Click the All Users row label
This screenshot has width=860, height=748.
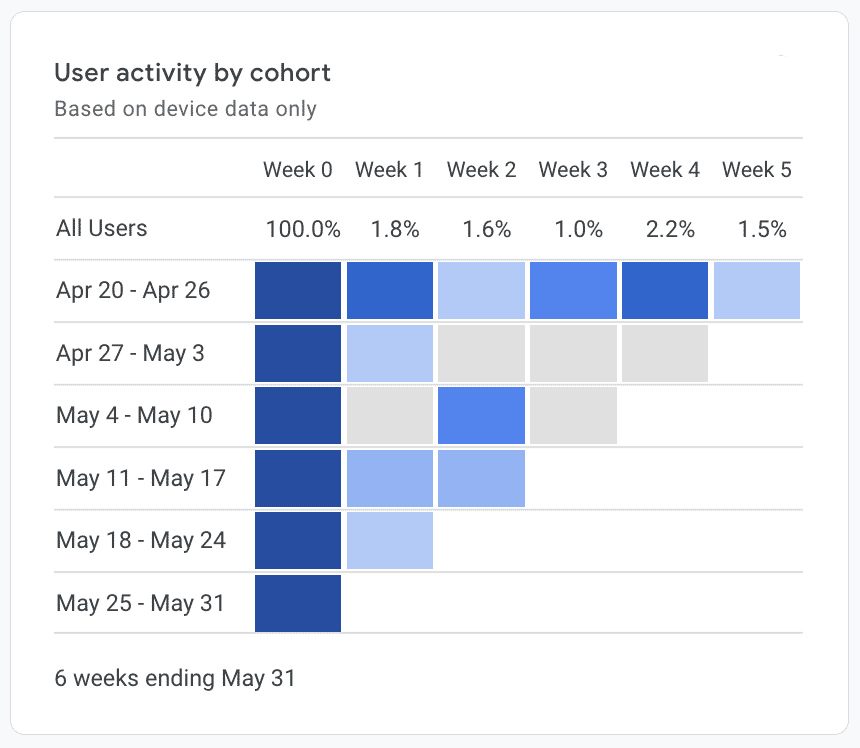pyautogui.click(x=102, y=229)
